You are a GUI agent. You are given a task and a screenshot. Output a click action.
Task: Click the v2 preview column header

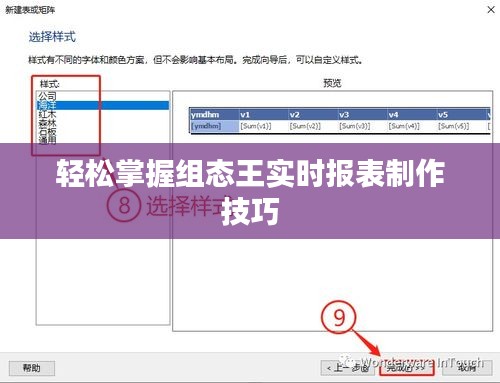(313, 115)
